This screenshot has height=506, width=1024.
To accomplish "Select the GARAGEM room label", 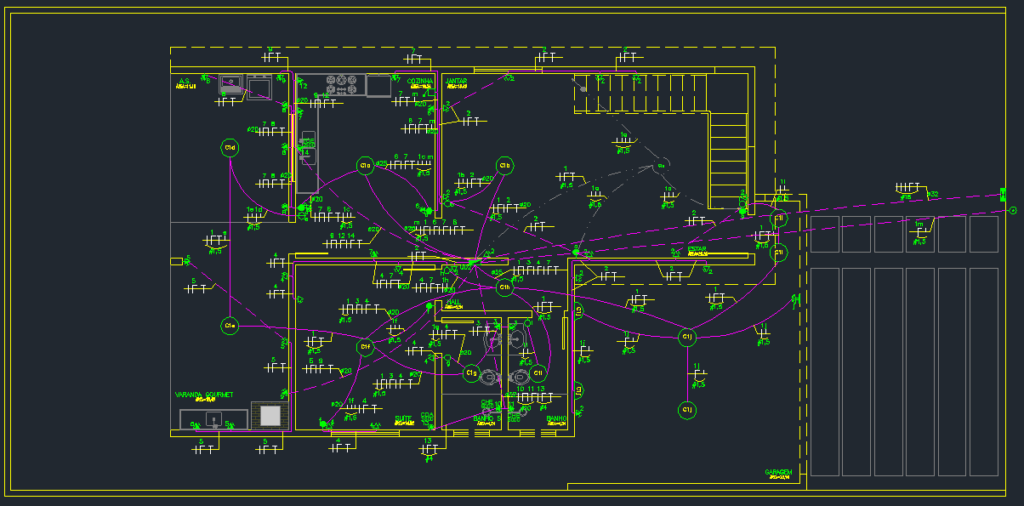I will coord(778,471).
